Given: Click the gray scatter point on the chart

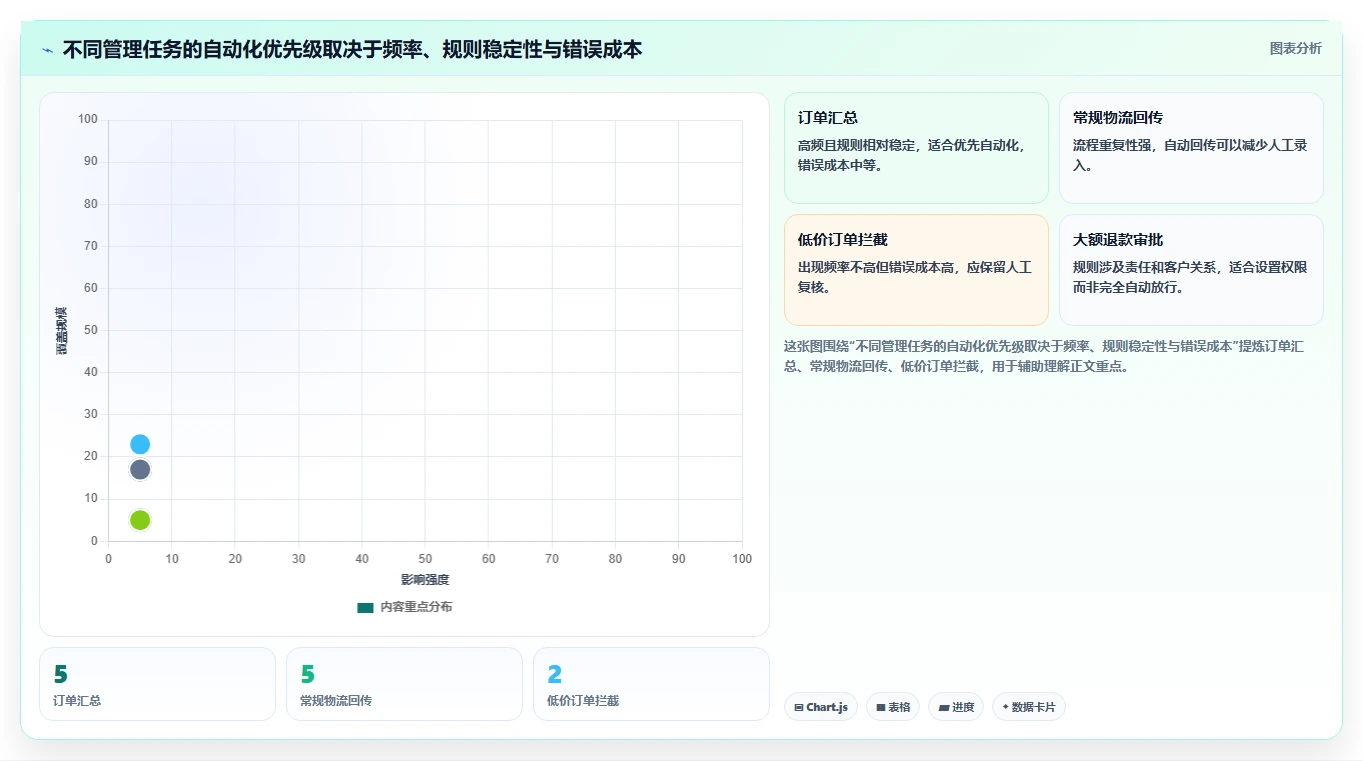Looking at the screenshot, I should point(140,469).
